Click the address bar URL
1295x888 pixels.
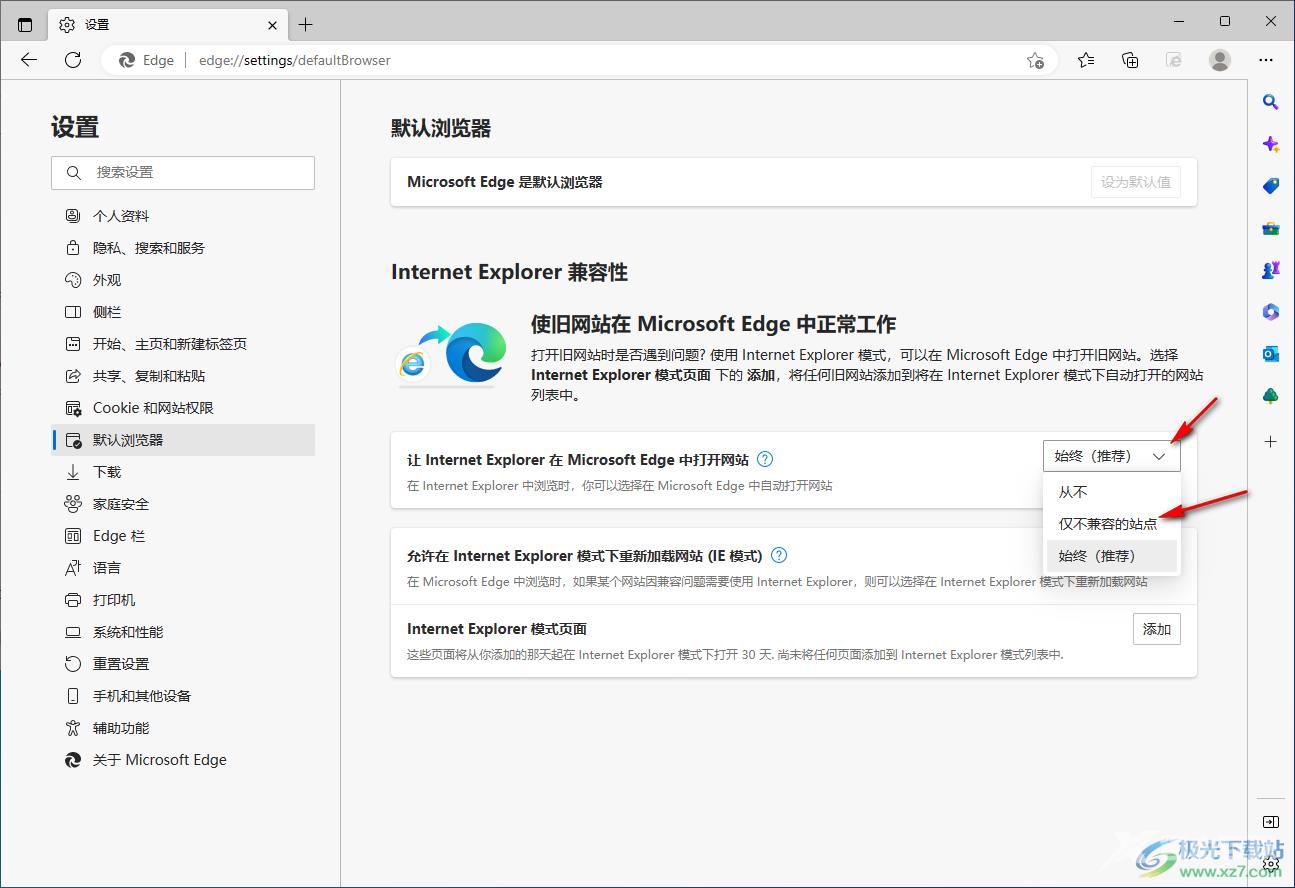point(295,60)
